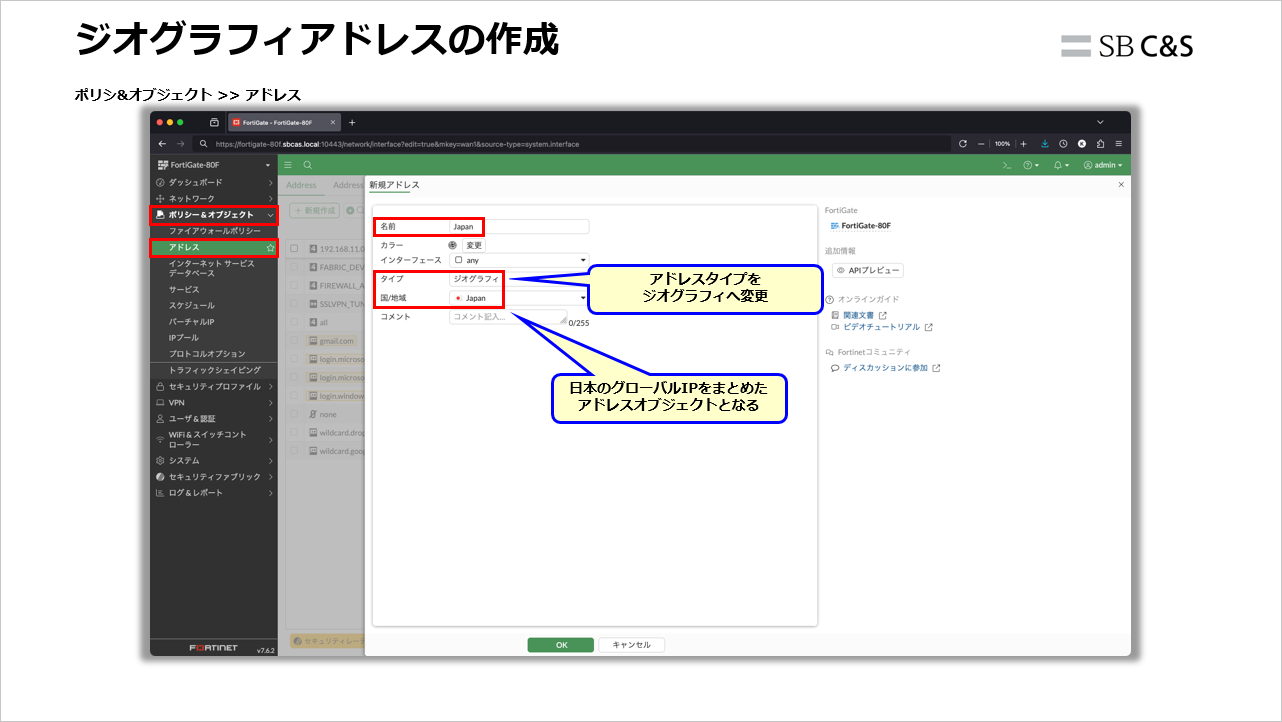The image size is (1282, 722).
Task: Click the tab overview icon beside traffic lights
Action: tap(214, 122)
